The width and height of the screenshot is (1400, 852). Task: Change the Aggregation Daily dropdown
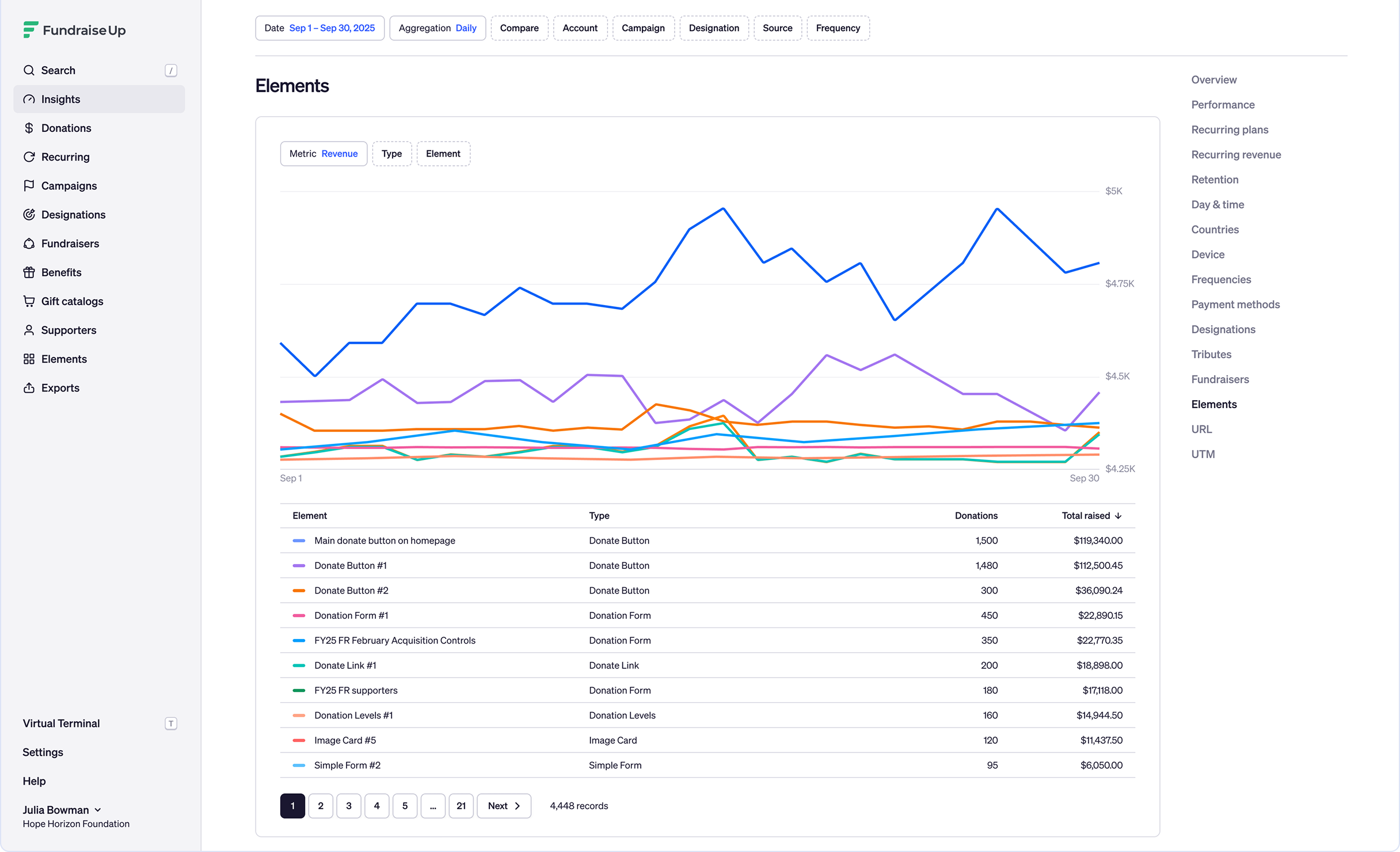point(438,28)
